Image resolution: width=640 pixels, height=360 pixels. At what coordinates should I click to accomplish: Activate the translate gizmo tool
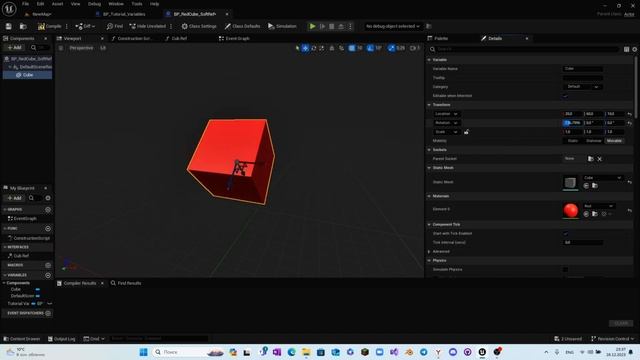pyautogui.click(x=305, y=48)
